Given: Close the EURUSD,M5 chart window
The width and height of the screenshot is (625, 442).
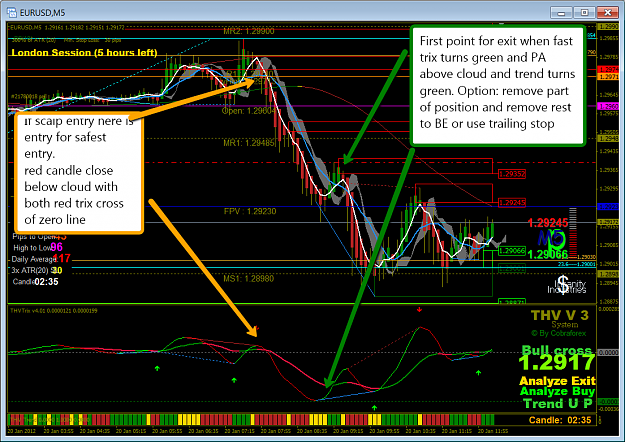Looking at the screenshot, I should (x=607, y=13).
